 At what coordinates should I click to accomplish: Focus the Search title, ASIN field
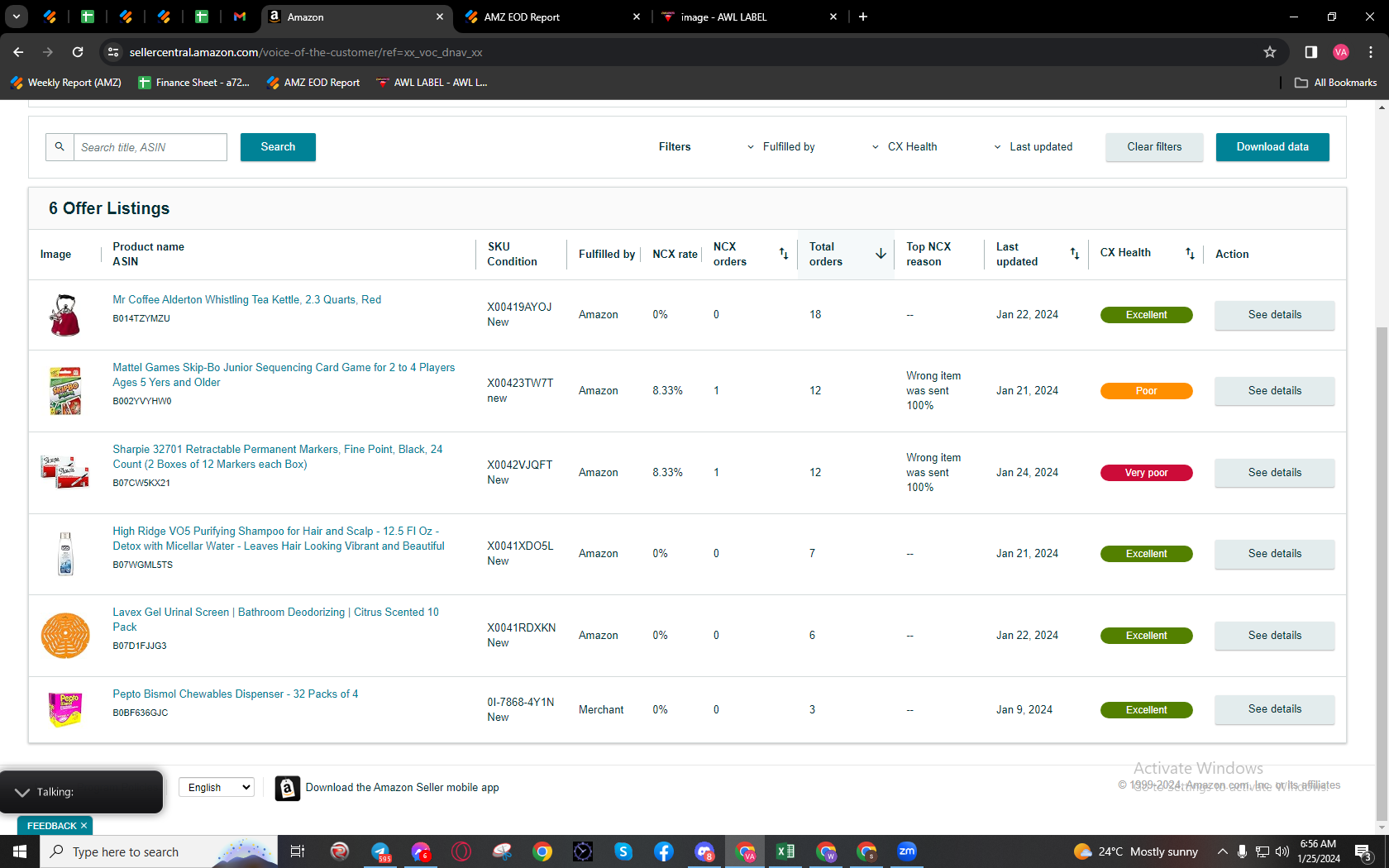coord(150,147)
